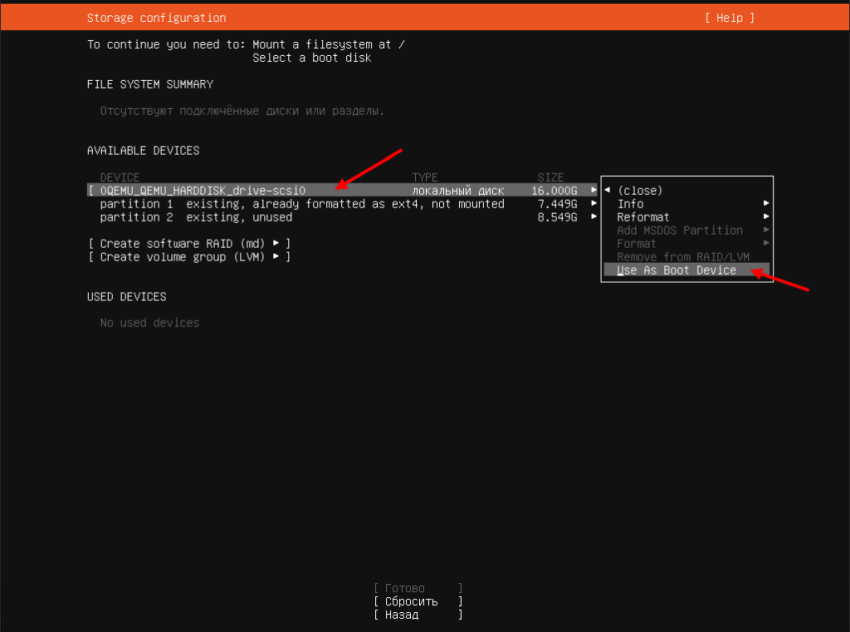Click the 'No used devices' text

(150, 323)
